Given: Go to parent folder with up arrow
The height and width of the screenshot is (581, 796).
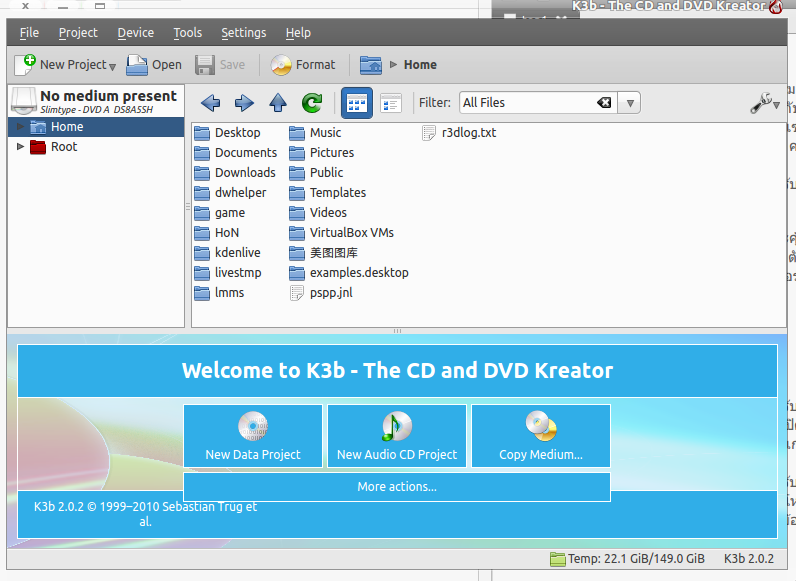Looking at the screenshot, I should coord(278,103).
